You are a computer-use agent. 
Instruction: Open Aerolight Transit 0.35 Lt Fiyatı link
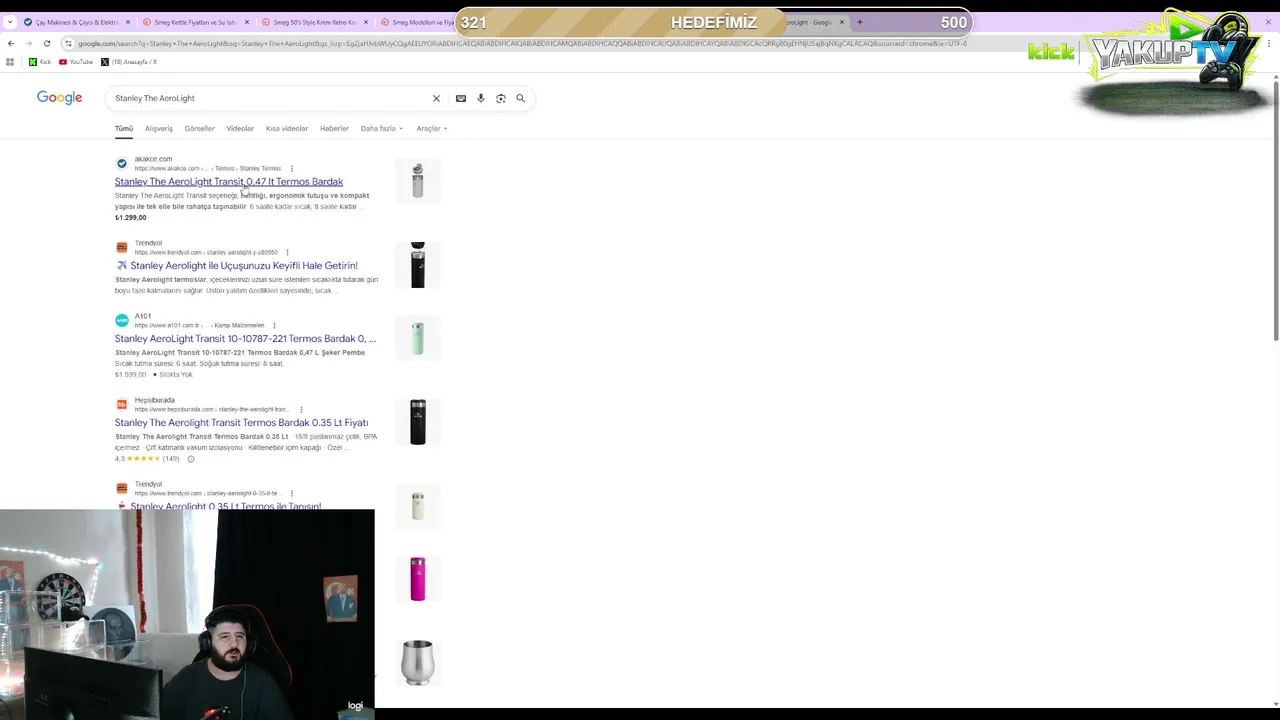pos(241,423)
